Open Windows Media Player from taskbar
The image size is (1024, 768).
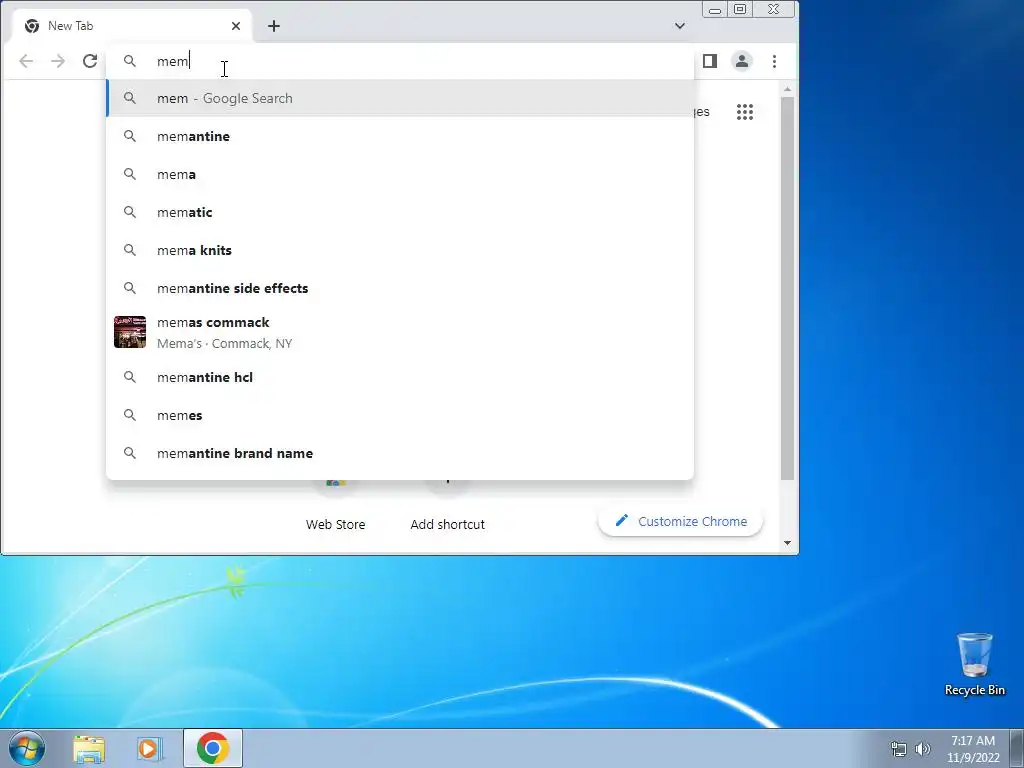[x=149, y=748]
